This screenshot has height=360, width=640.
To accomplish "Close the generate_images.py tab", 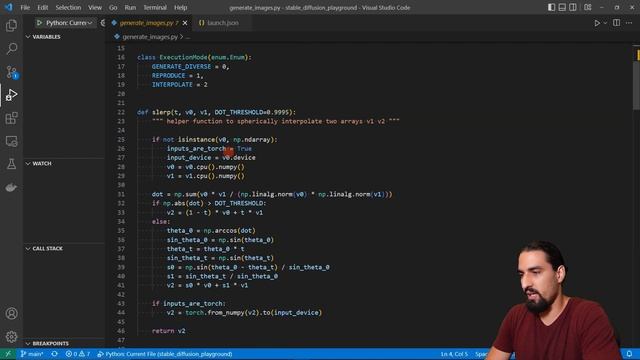I will (x=185, y=23).
